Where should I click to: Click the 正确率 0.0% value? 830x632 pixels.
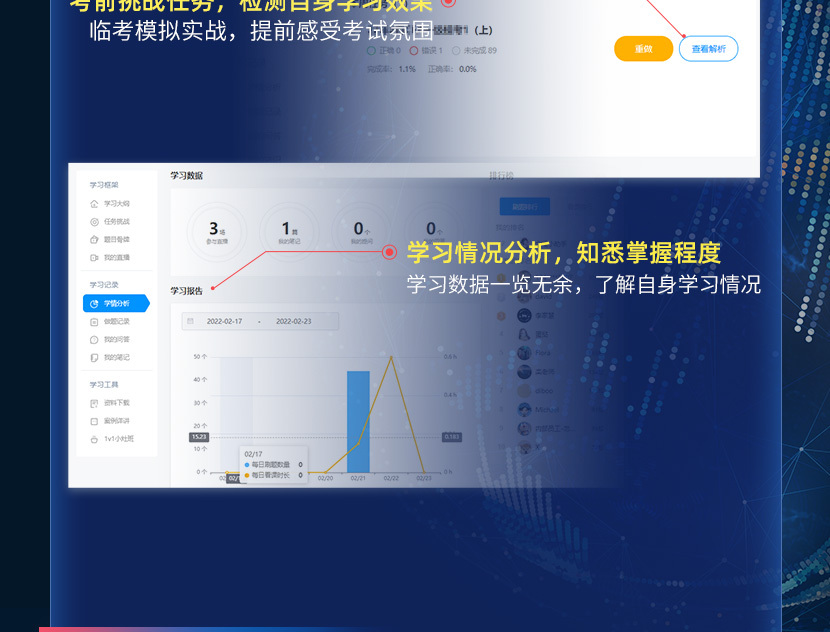pos(467,69)
